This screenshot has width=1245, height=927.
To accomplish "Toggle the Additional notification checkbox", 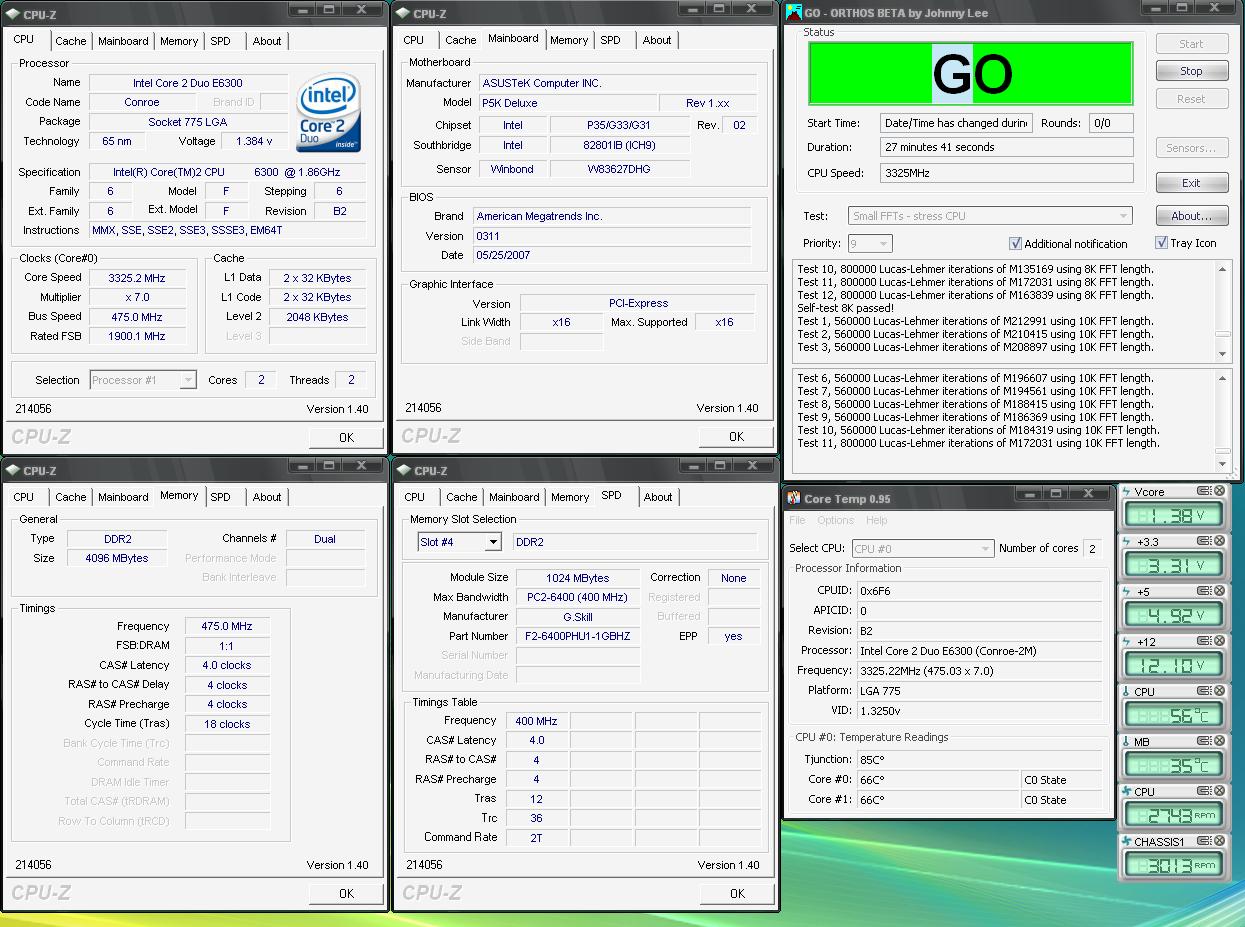I will tap(1016, 243).
